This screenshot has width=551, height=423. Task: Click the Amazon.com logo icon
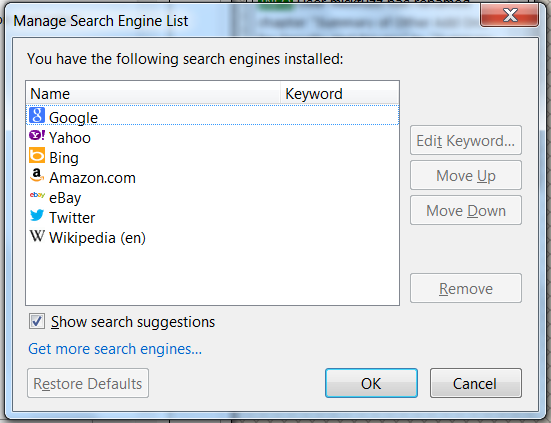click(x=37, y=175)
